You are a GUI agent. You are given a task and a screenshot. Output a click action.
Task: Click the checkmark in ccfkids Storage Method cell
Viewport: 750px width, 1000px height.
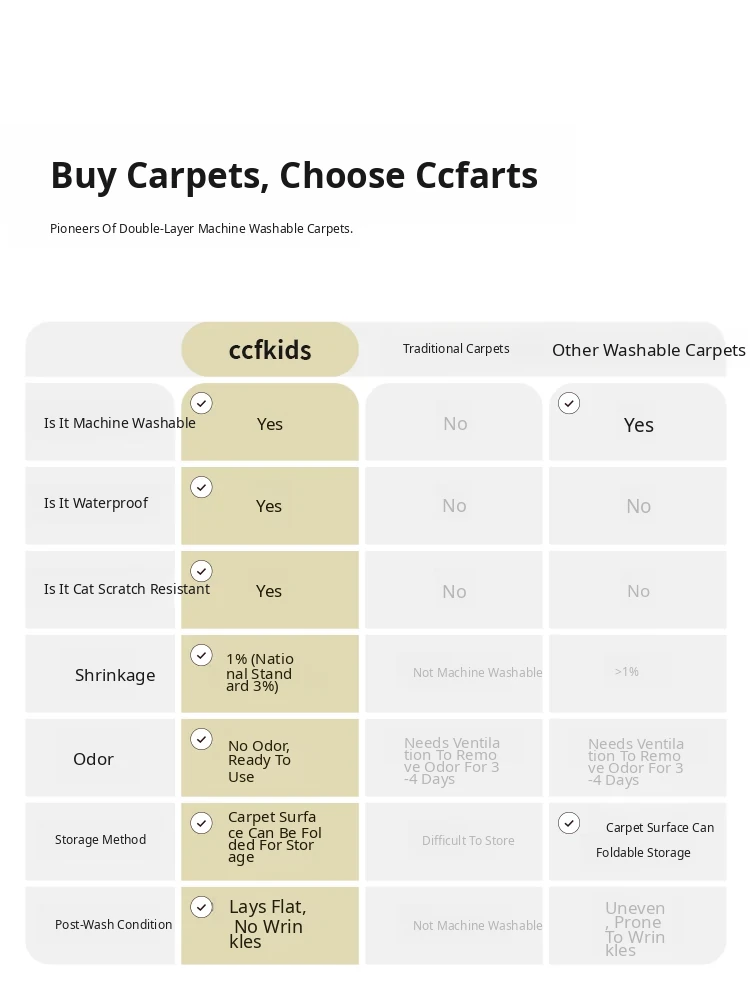pos(202,823)
